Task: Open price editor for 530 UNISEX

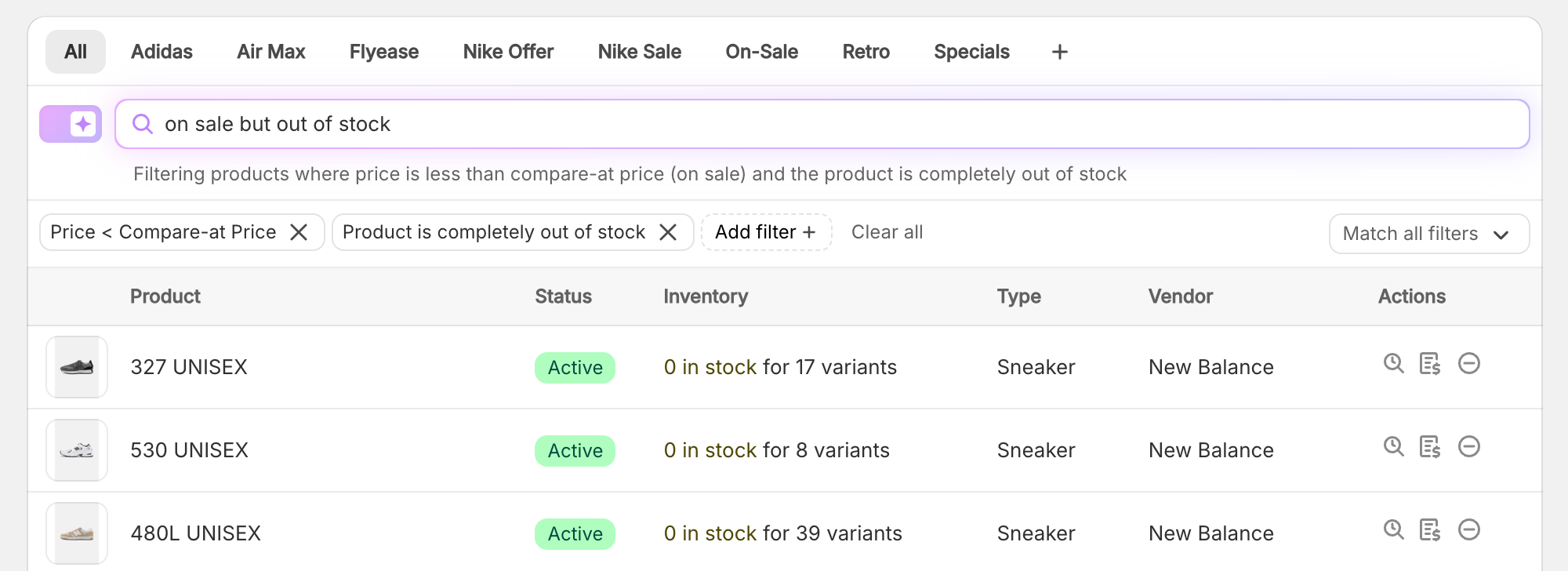Action: (x=1430, y=446)
